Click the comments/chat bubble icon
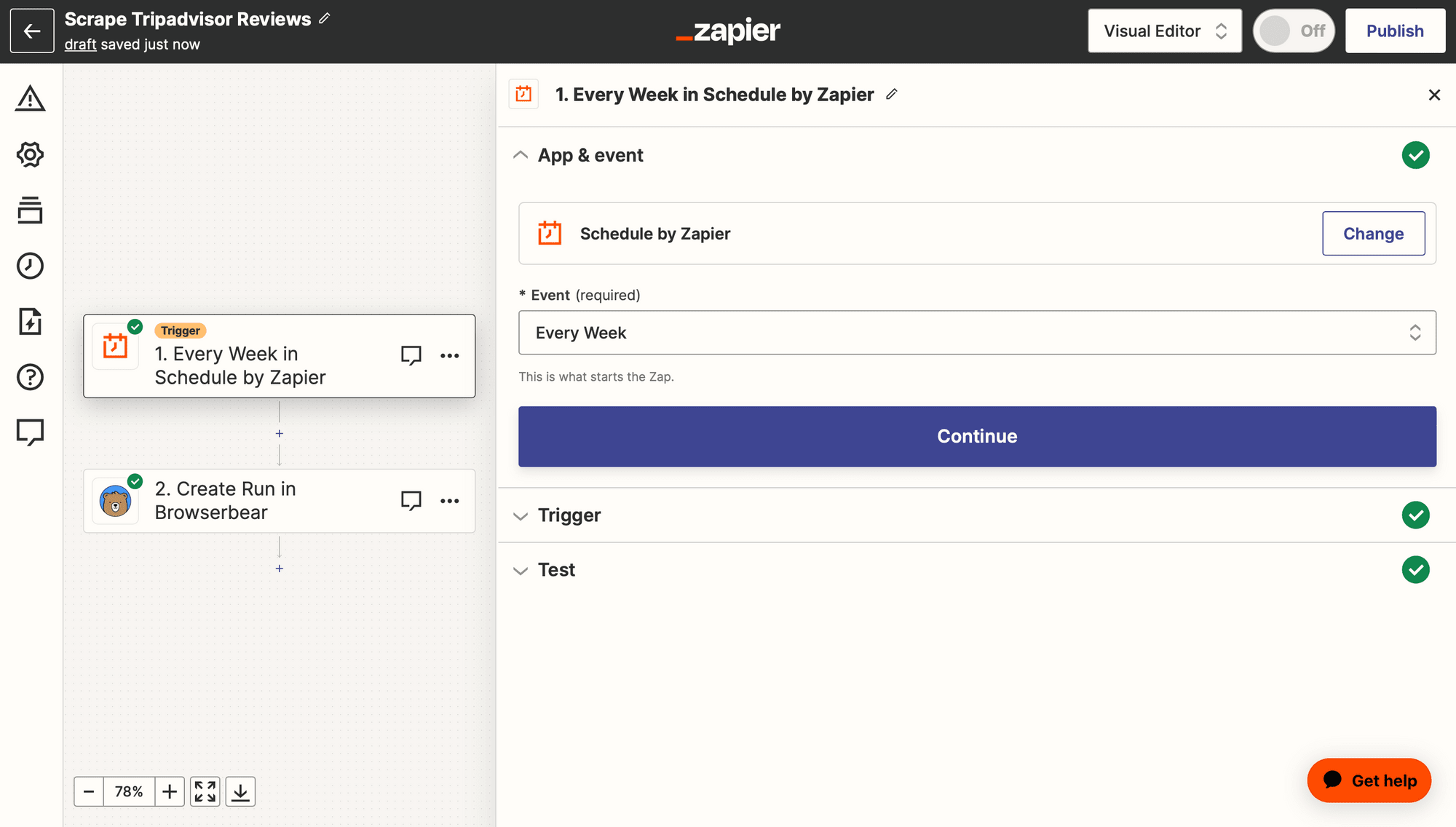The width and height of the screenshot is (1456, 827). 30,431
